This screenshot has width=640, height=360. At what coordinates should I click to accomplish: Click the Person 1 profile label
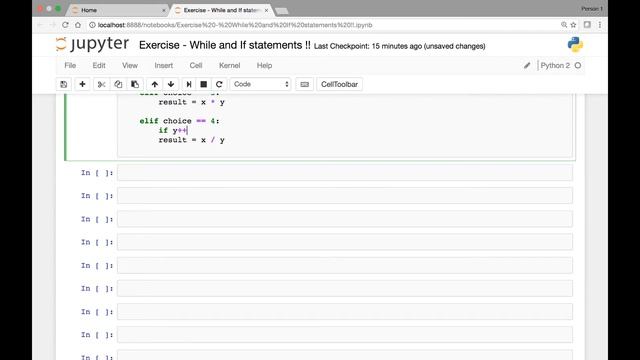pos(592,9)
